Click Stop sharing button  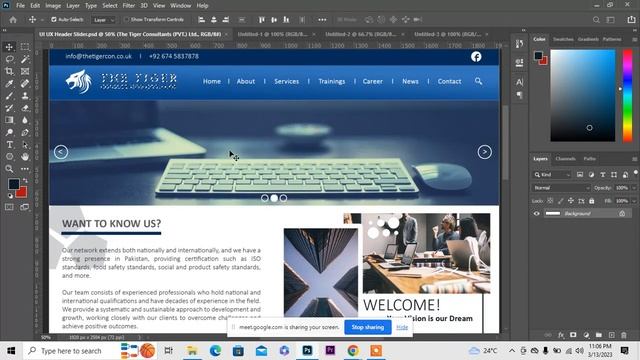tap(368, 327)
